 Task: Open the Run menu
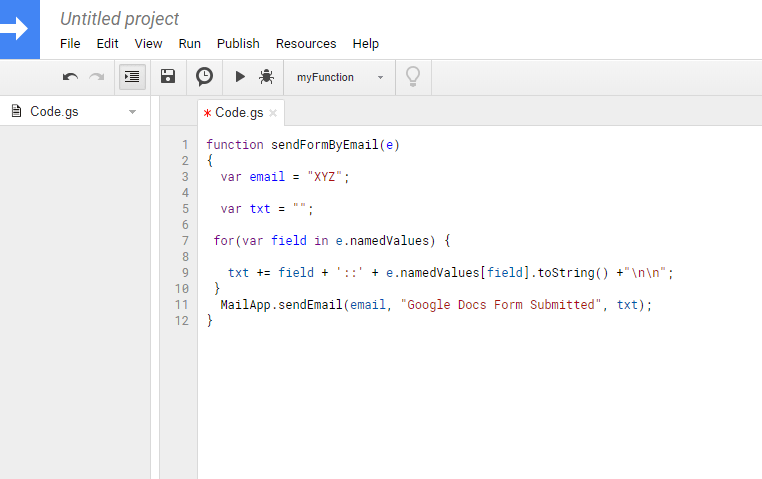pyautogui.click(x=189, y=44)
